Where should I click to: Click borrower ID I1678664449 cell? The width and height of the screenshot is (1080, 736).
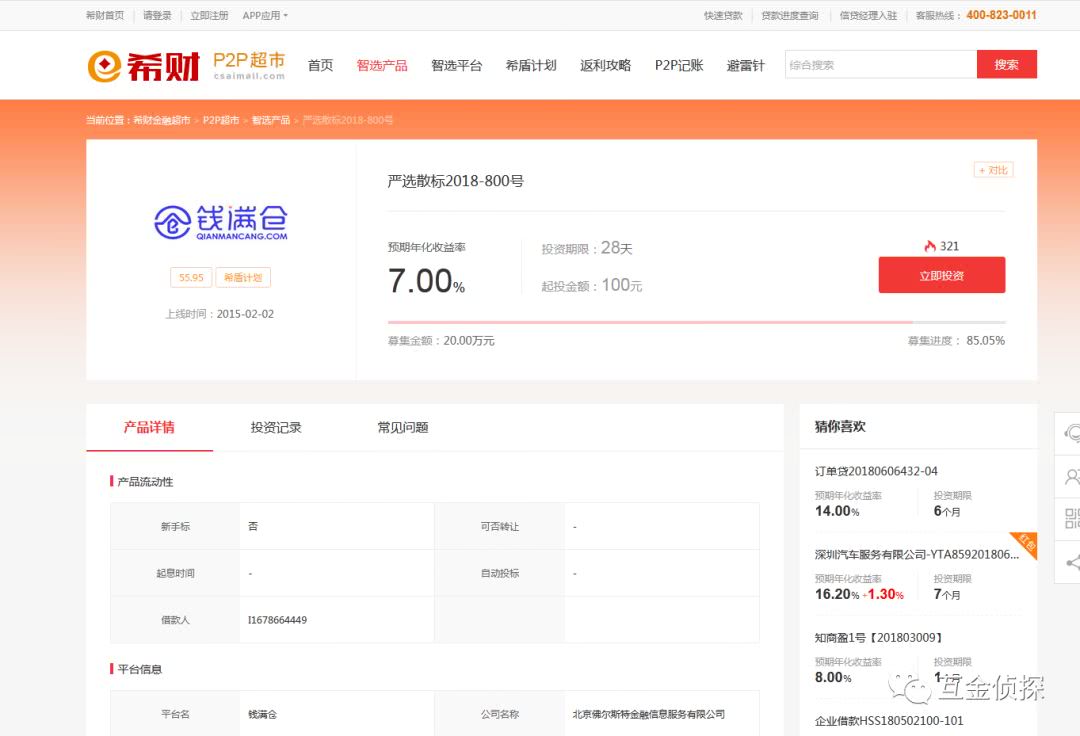(x=278, y=620)
